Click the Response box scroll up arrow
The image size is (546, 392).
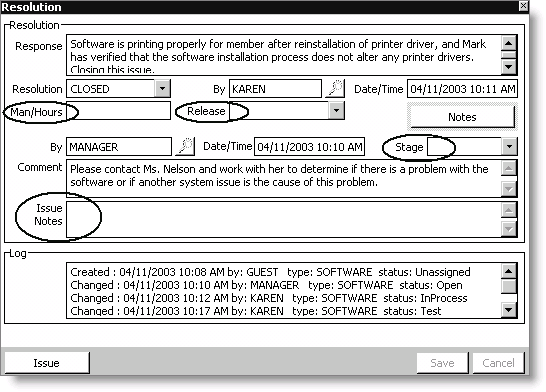tap(509, 44)
